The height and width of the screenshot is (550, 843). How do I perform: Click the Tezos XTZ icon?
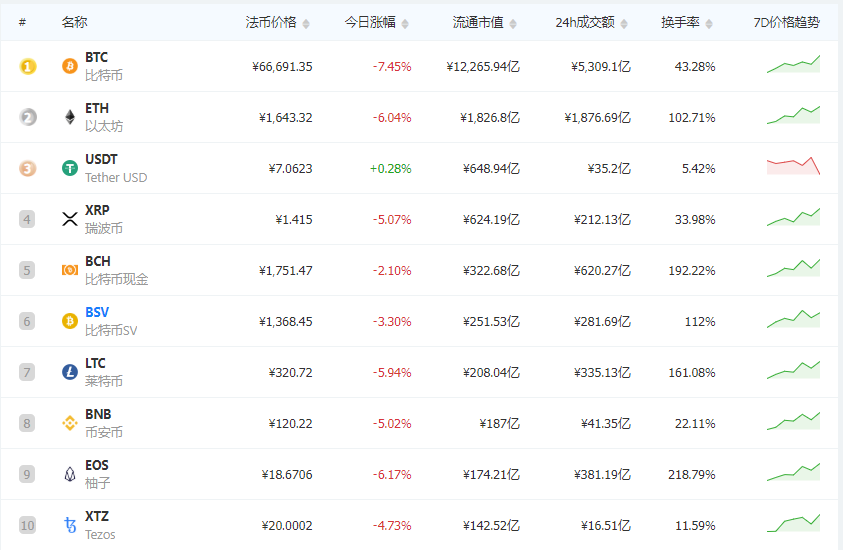(x=70, y=525)
